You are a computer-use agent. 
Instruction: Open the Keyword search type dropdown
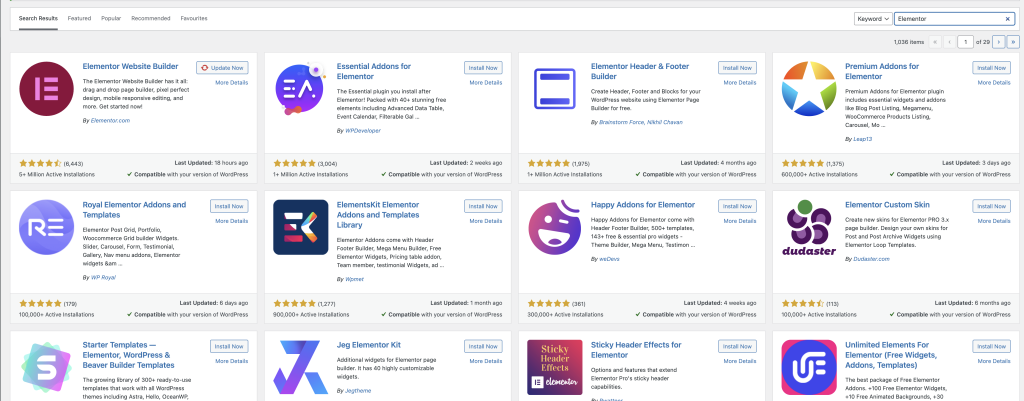872,18
